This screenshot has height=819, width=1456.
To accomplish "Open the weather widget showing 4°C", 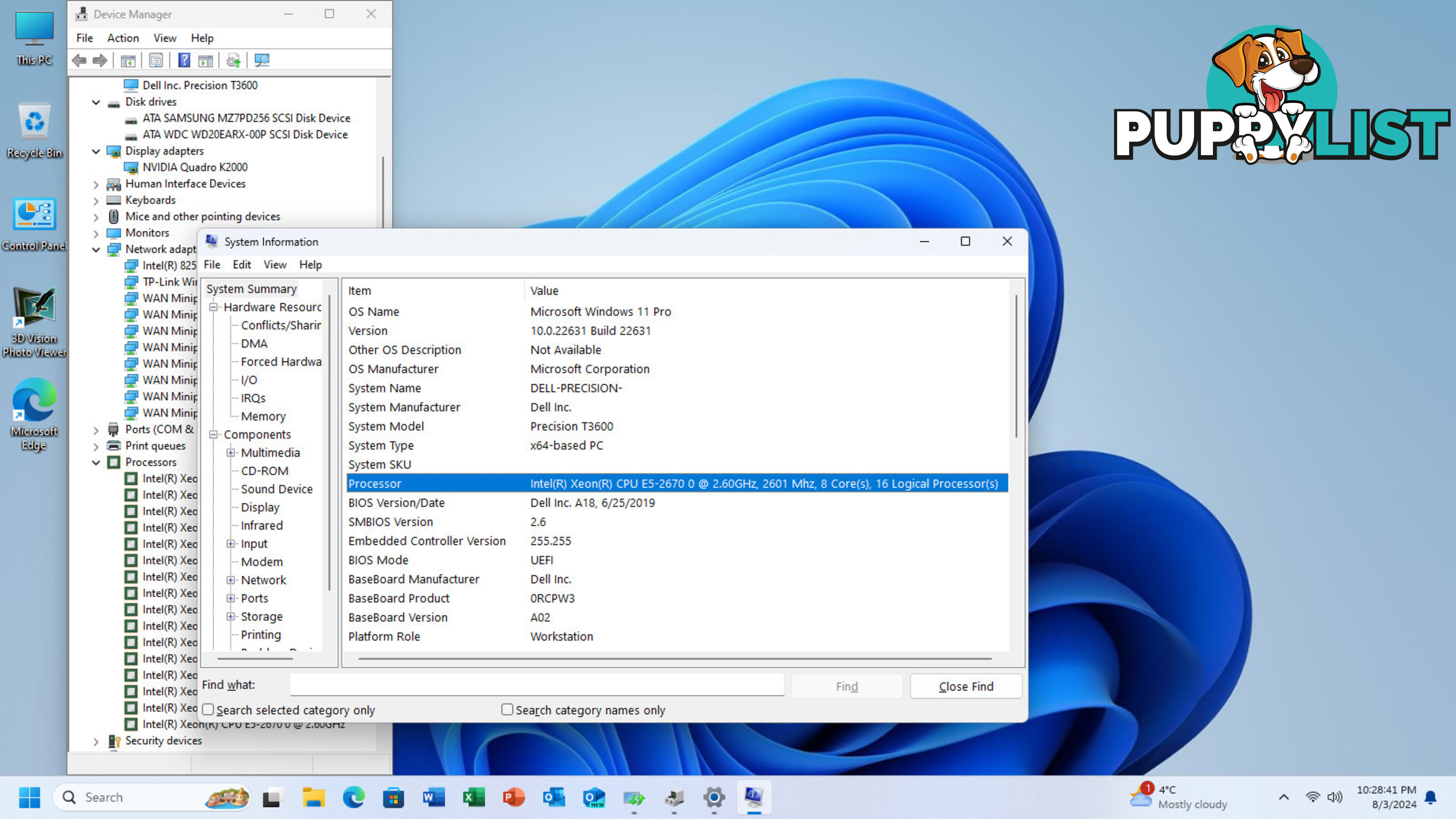I will (x=1179, y=797).
